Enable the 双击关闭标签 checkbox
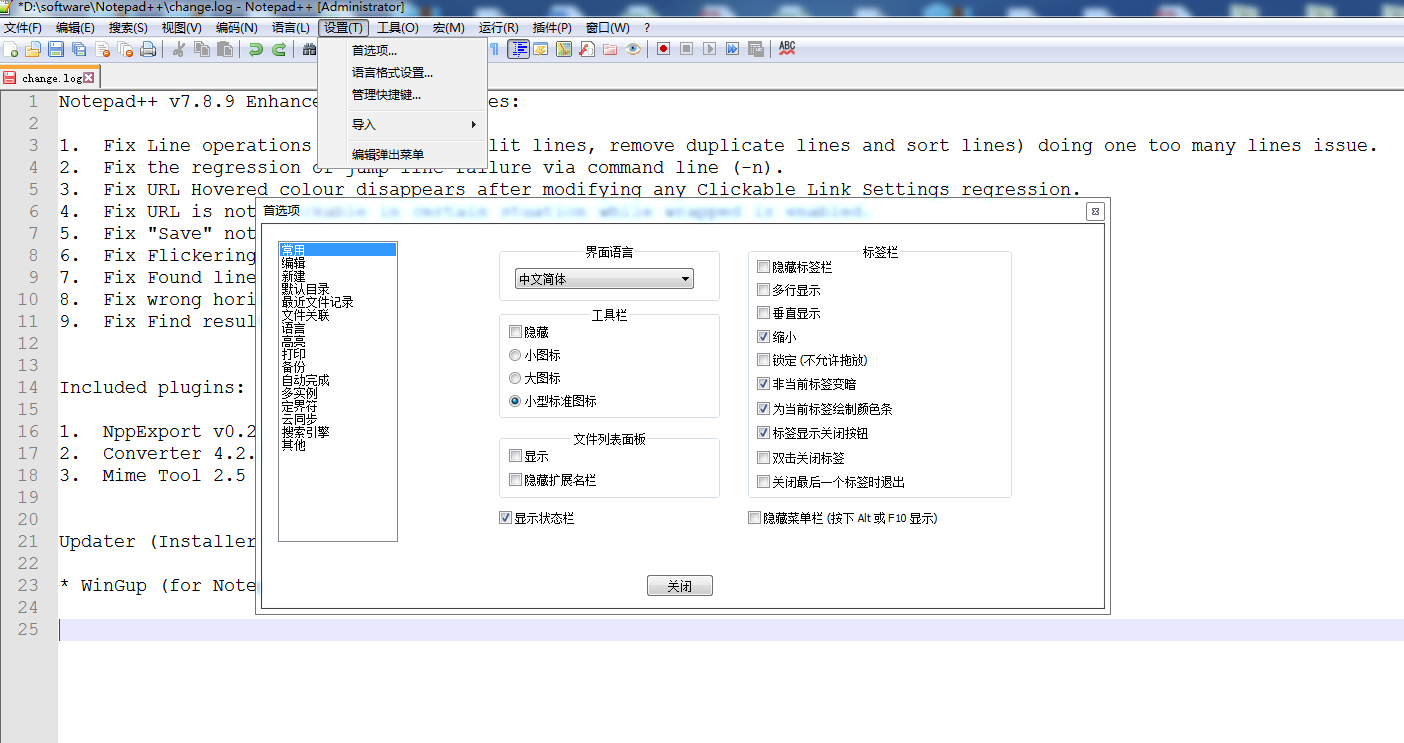Screen dimensions: 1404x743 tap(763, 458)
